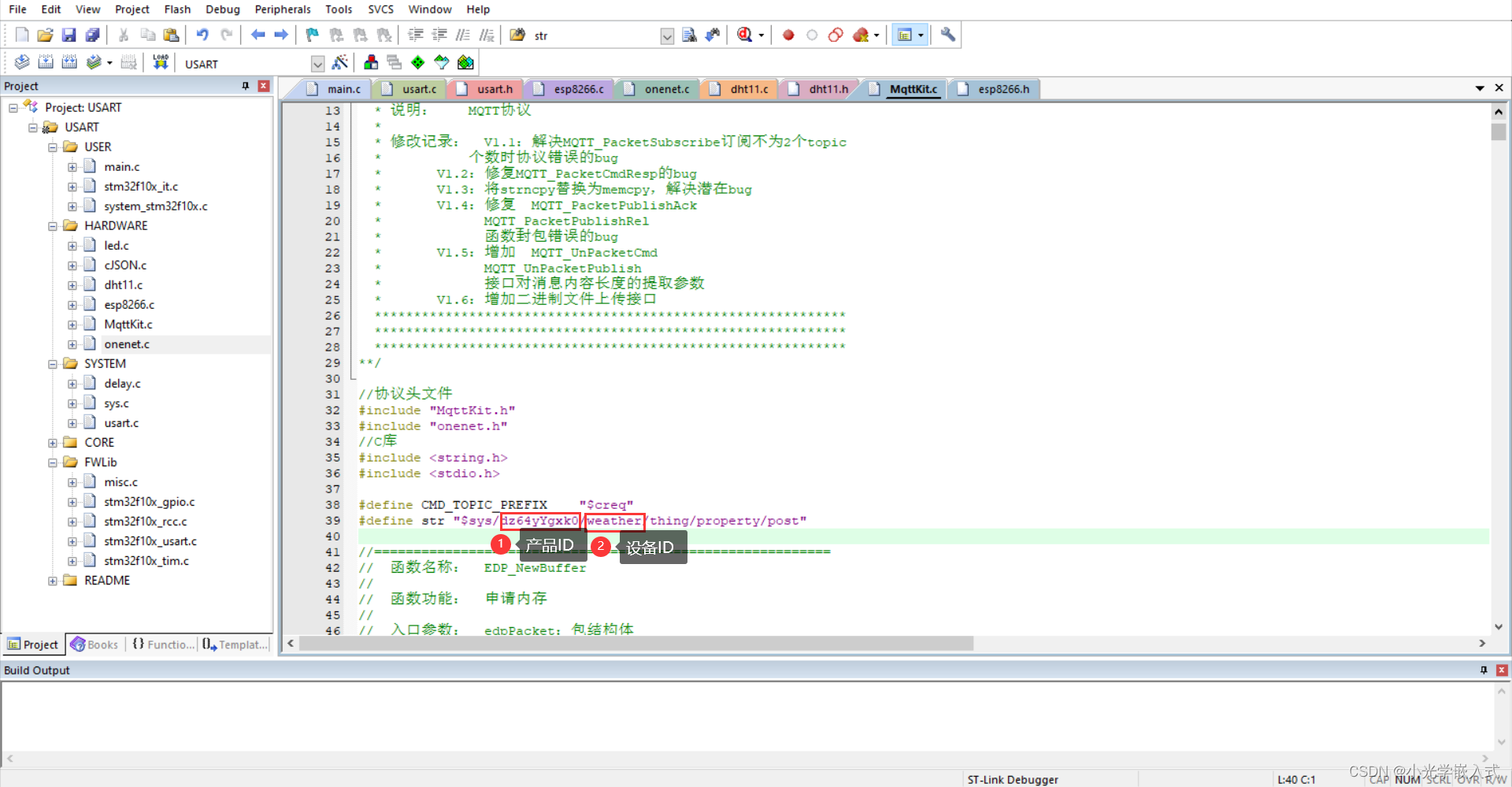The image size is (1512, 787).
Task: Expand the README folder
Action: coord(53,581)
